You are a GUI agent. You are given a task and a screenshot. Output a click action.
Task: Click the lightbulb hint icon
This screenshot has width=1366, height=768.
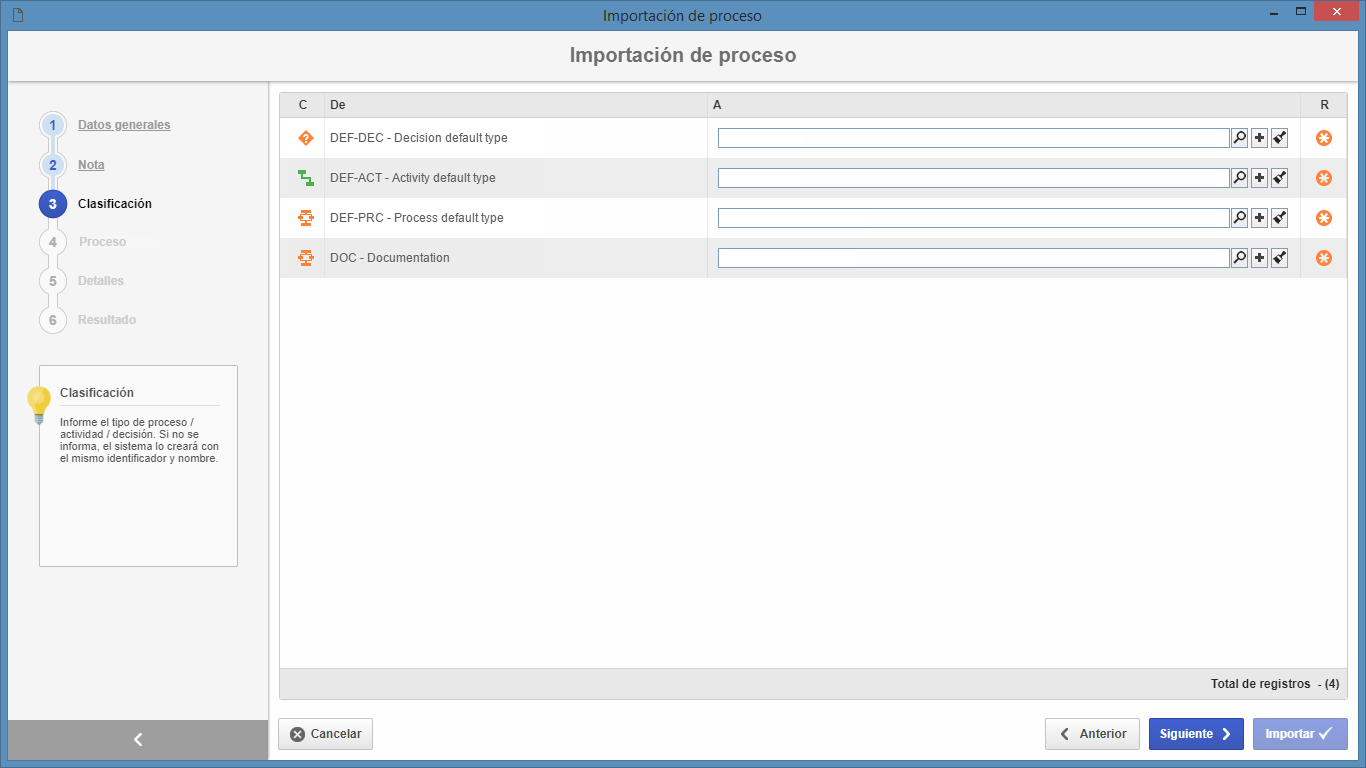click(39, 404)
